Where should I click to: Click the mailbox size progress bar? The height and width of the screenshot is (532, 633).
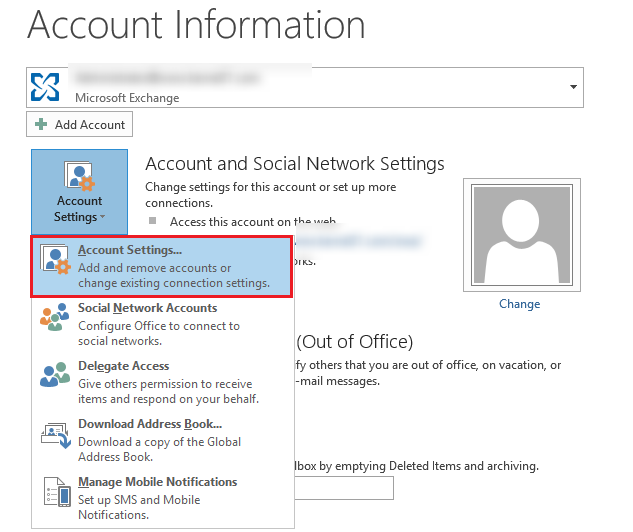344,488
